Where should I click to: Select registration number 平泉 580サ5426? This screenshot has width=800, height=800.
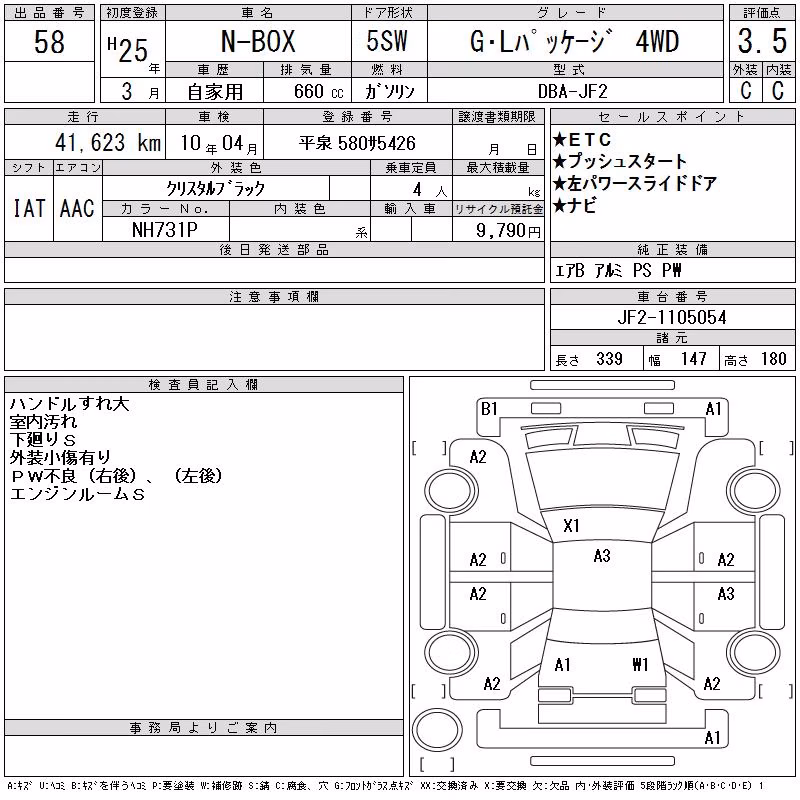point(357,143)
